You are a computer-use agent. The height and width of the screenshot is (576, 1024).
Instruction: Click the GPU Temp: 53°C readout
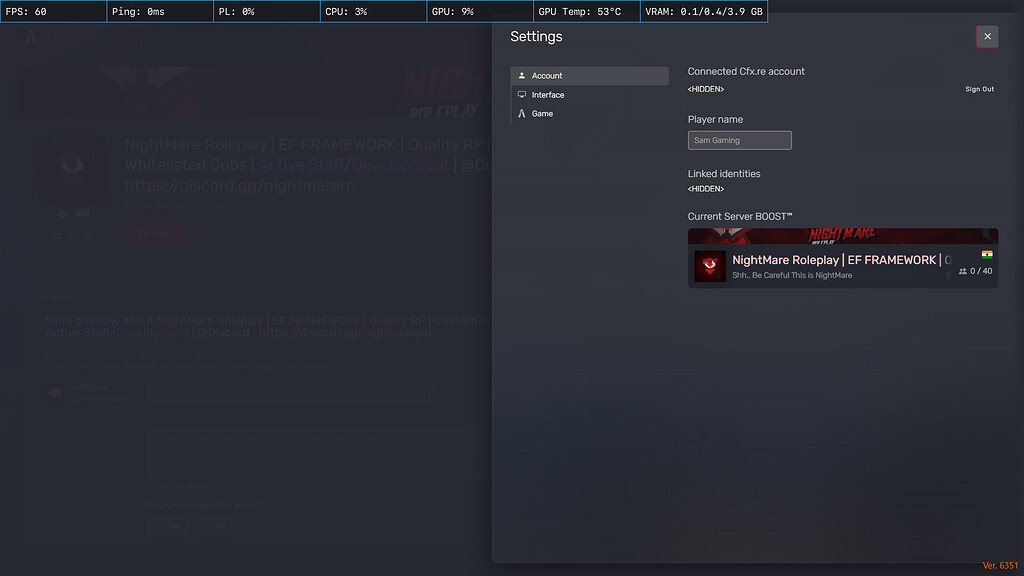click(x=586, y=12)
